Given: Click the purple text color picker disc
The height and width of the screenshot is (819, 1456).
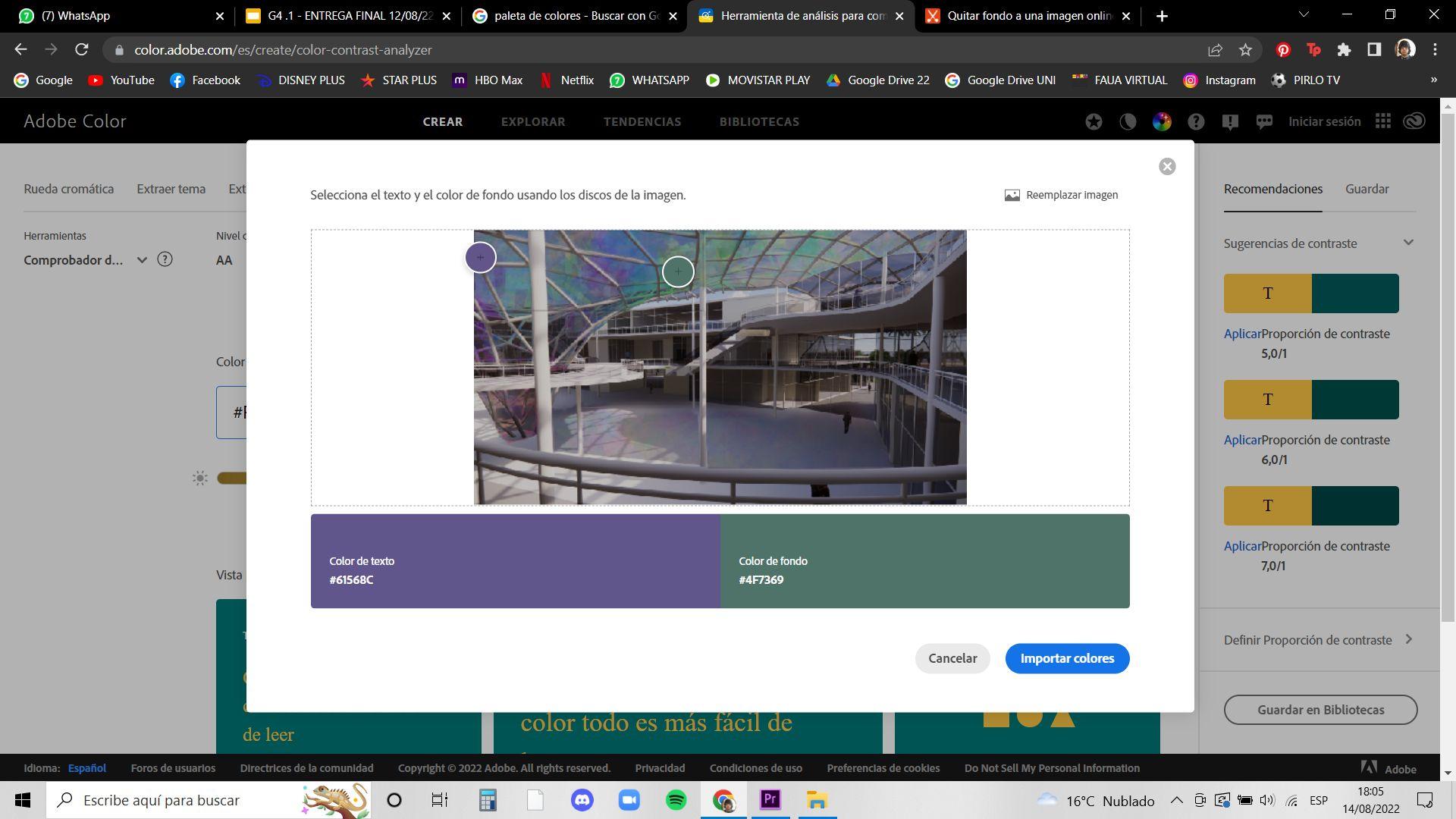Looking at the screenshot, I should tap(480, 258).
